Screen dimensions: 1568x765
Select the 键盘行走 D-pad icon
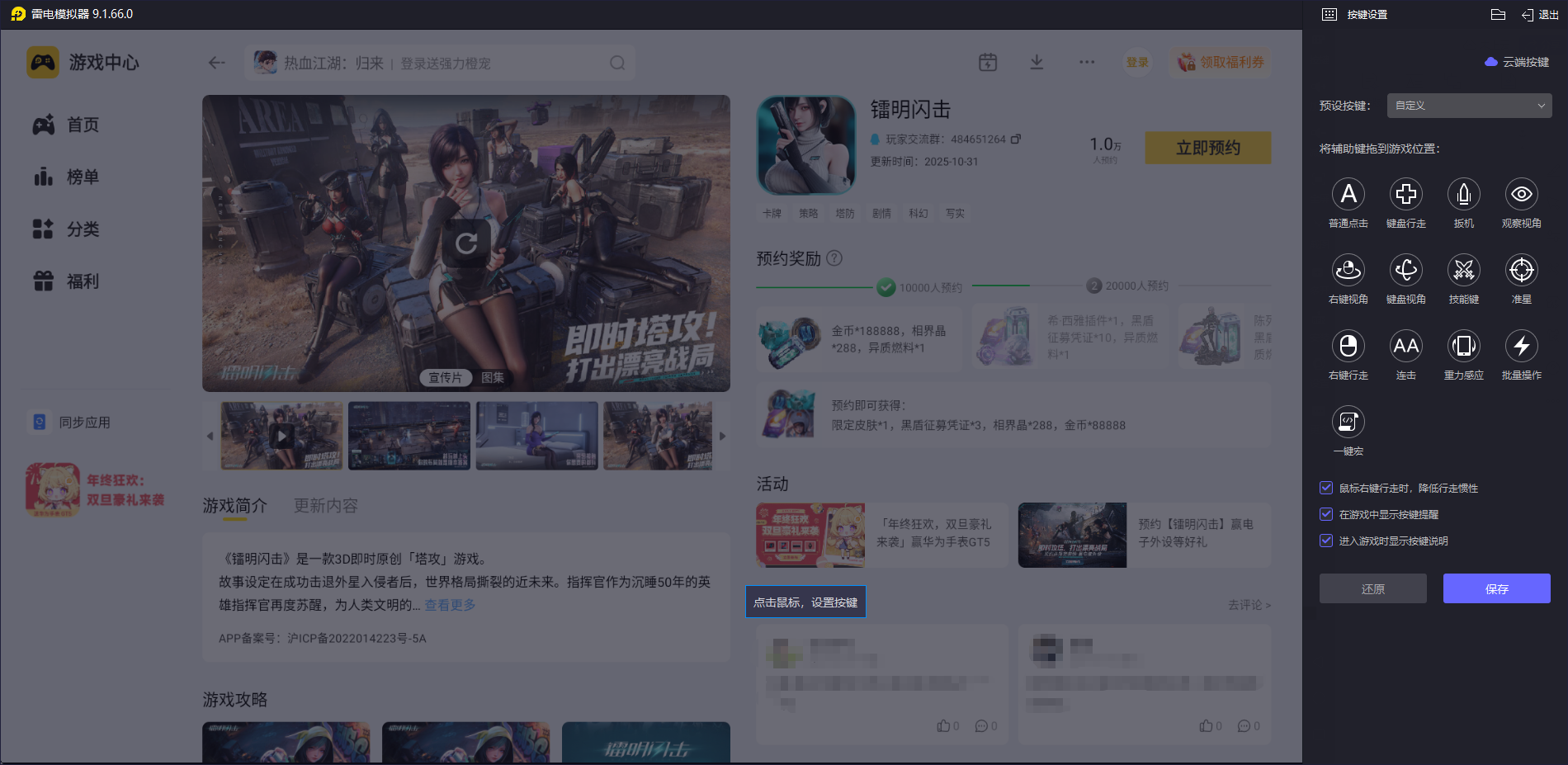1406,195
